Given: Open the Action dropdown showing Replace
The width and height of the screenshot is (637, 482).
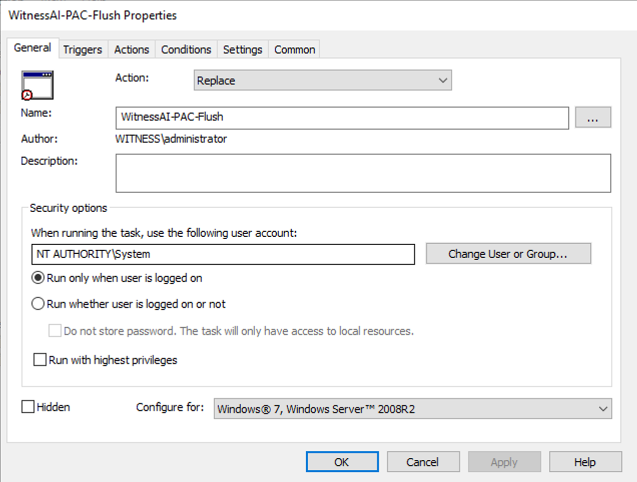Looking at the screenshot, I should [x=322, y=80].
